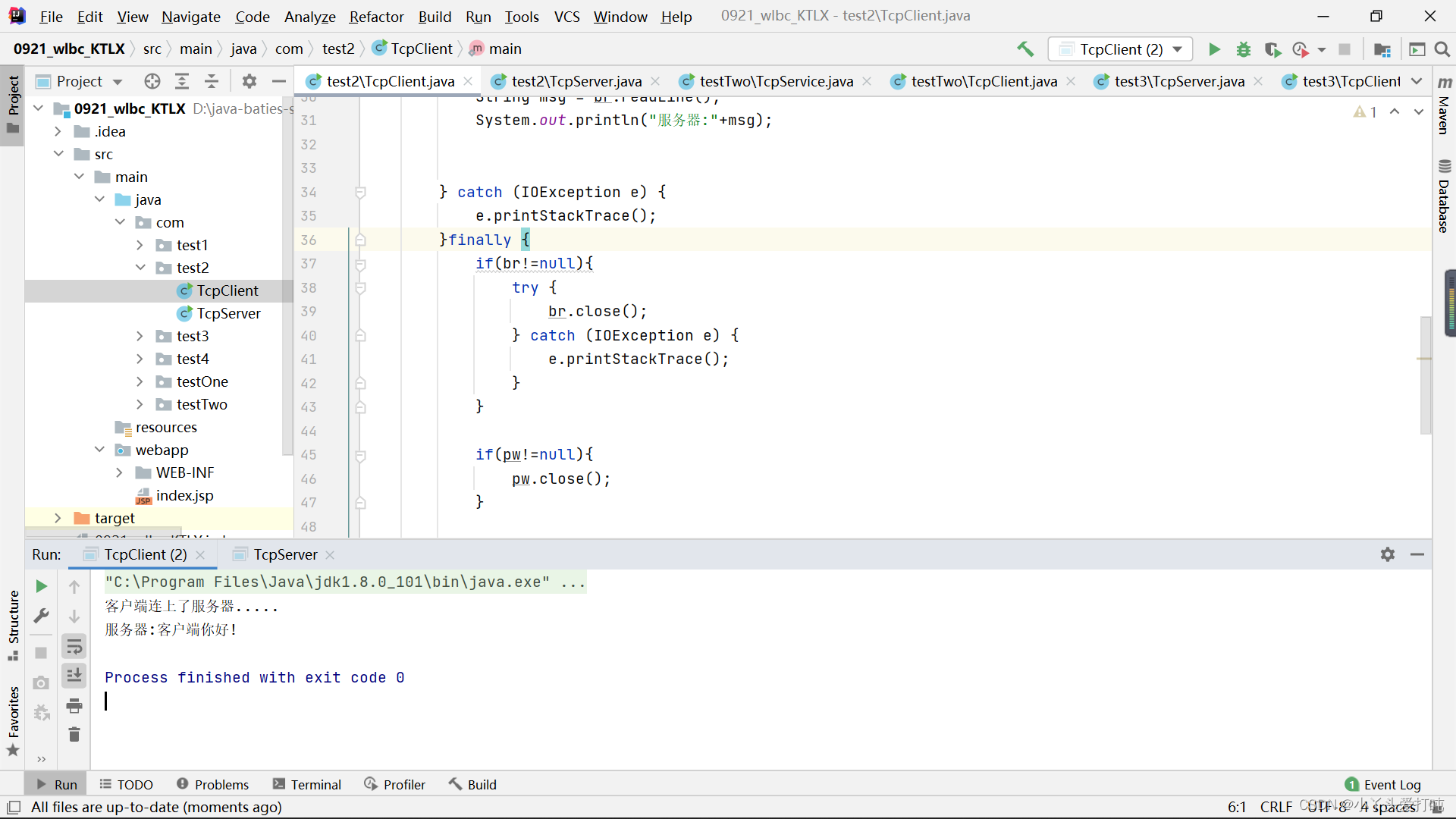Open the VCS menu

pos(566,16)
